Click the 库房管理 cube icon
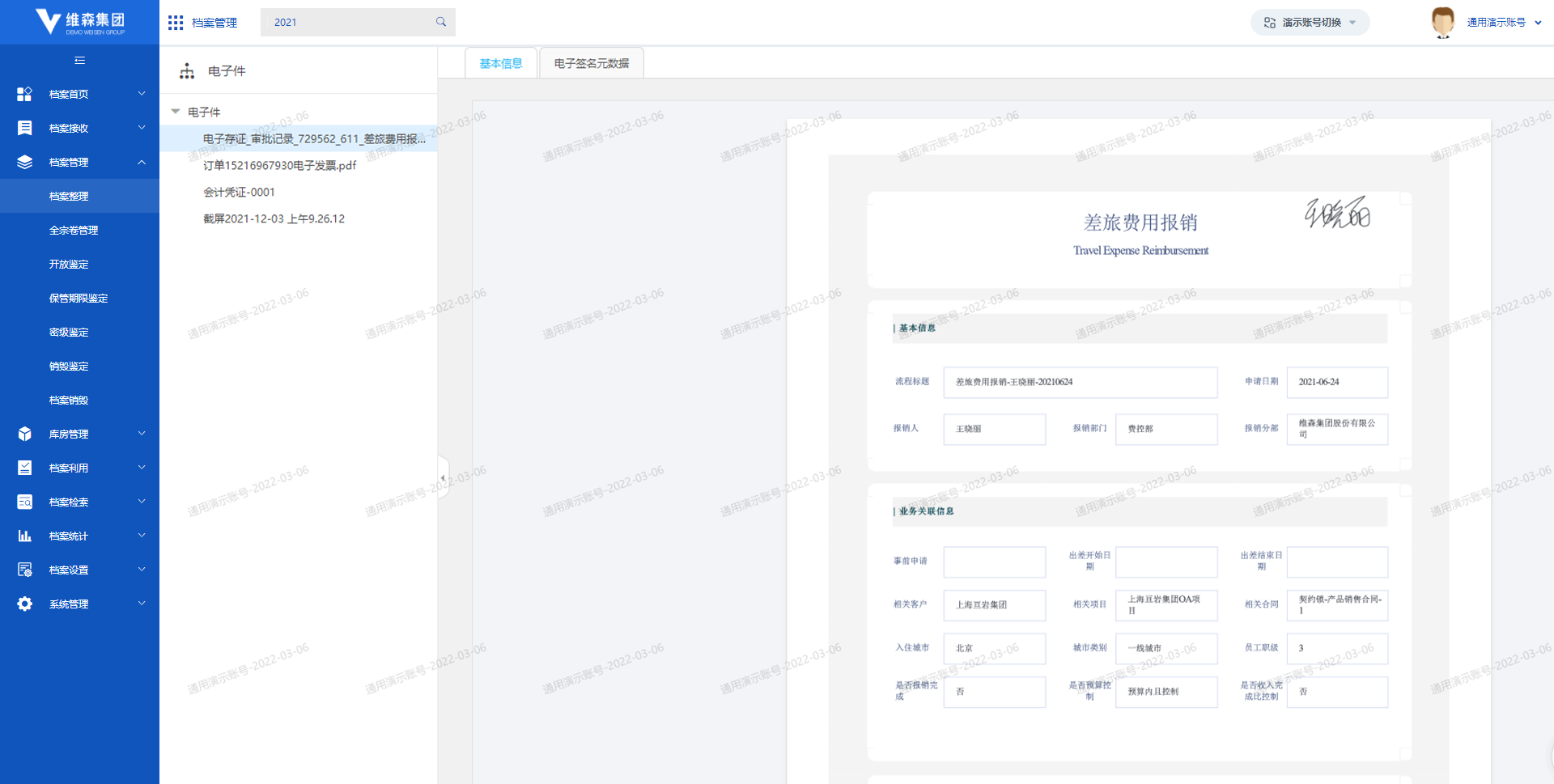1554x784 pixels. (24, 434)
